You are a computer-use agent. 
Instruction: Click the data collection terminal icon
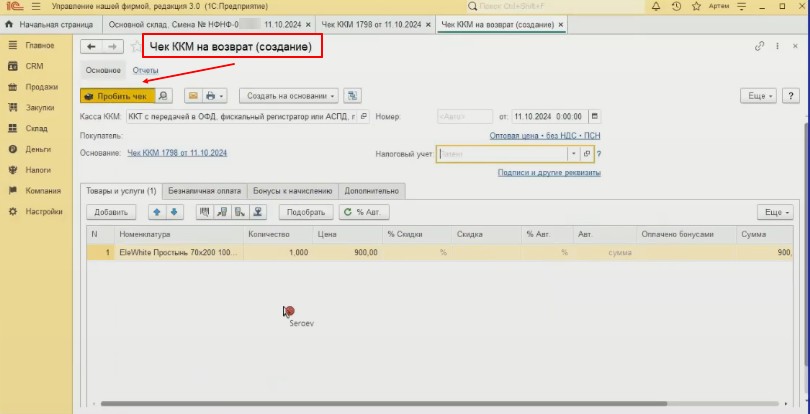[x=240, y=212]
